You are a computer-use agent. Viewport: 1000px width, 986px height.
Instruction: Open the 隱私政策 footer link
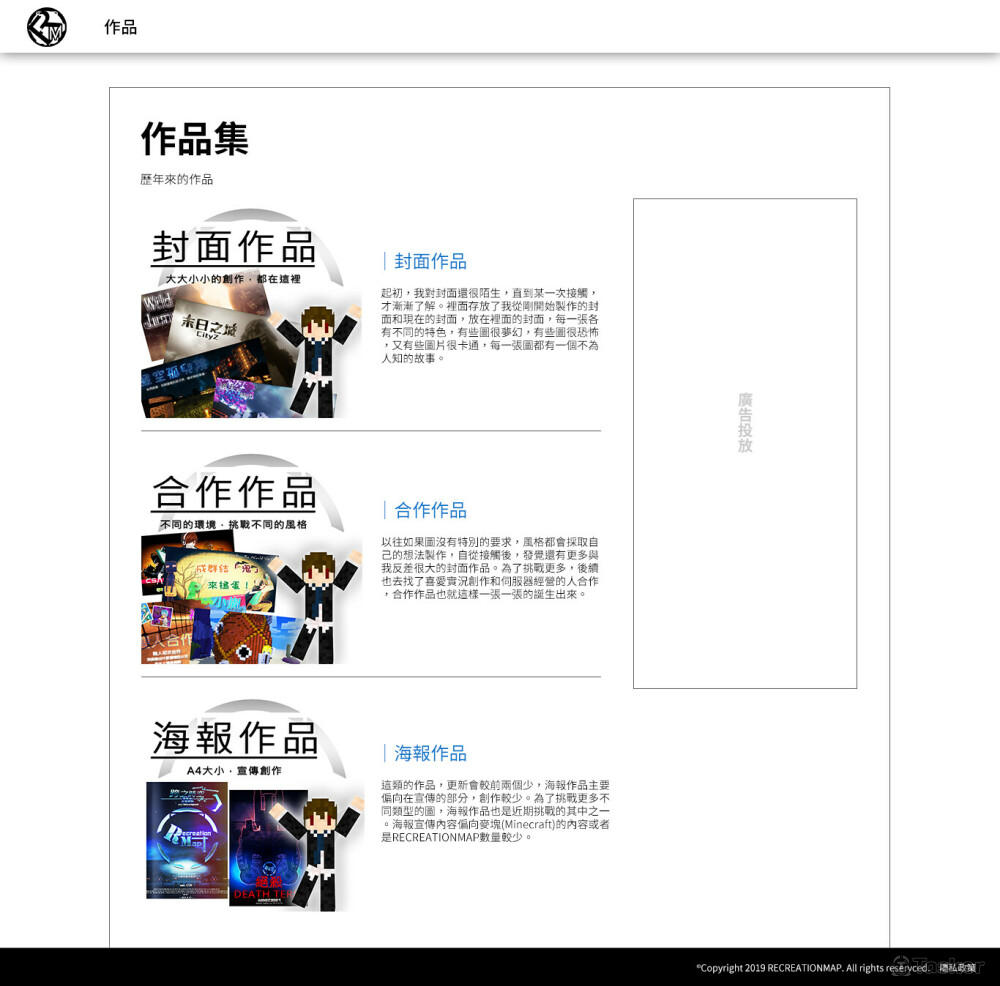pos(957,967)
